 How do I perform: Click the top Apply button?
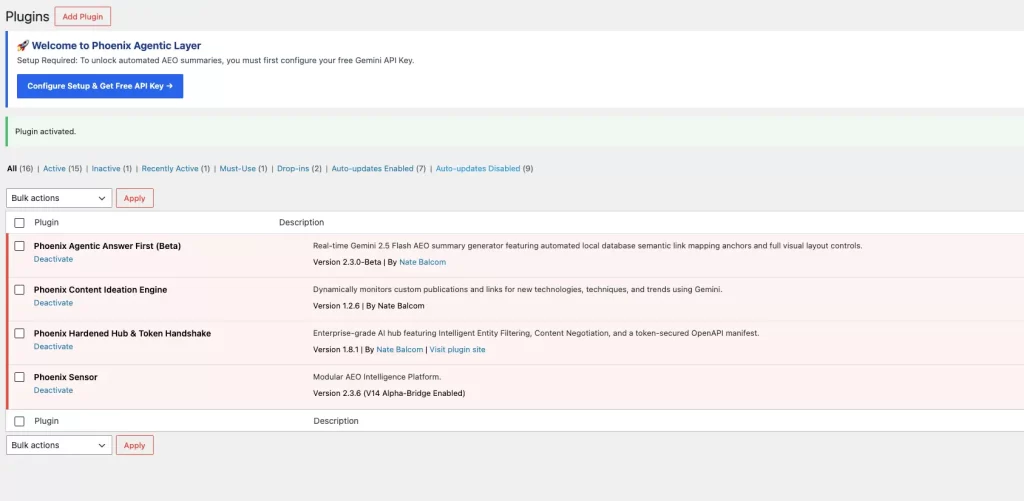click(135, 198)
